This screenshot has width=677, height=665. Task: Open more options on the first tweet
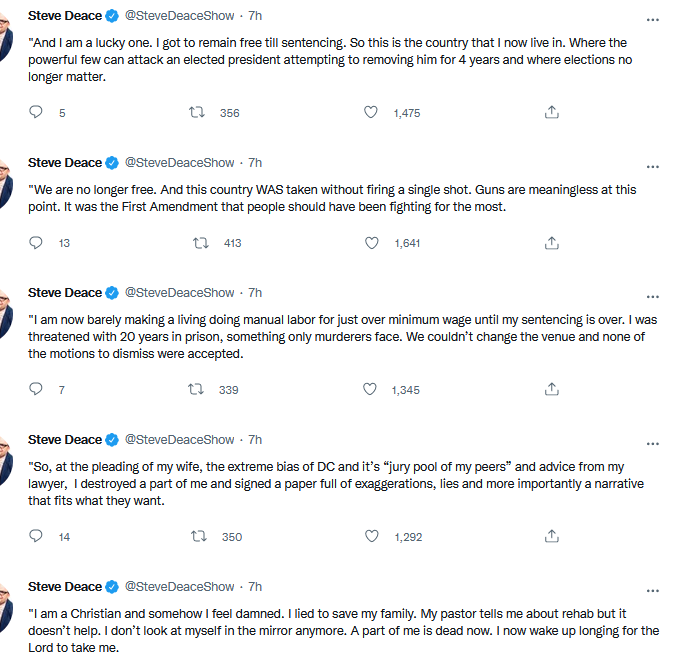[x=653, y=19]
